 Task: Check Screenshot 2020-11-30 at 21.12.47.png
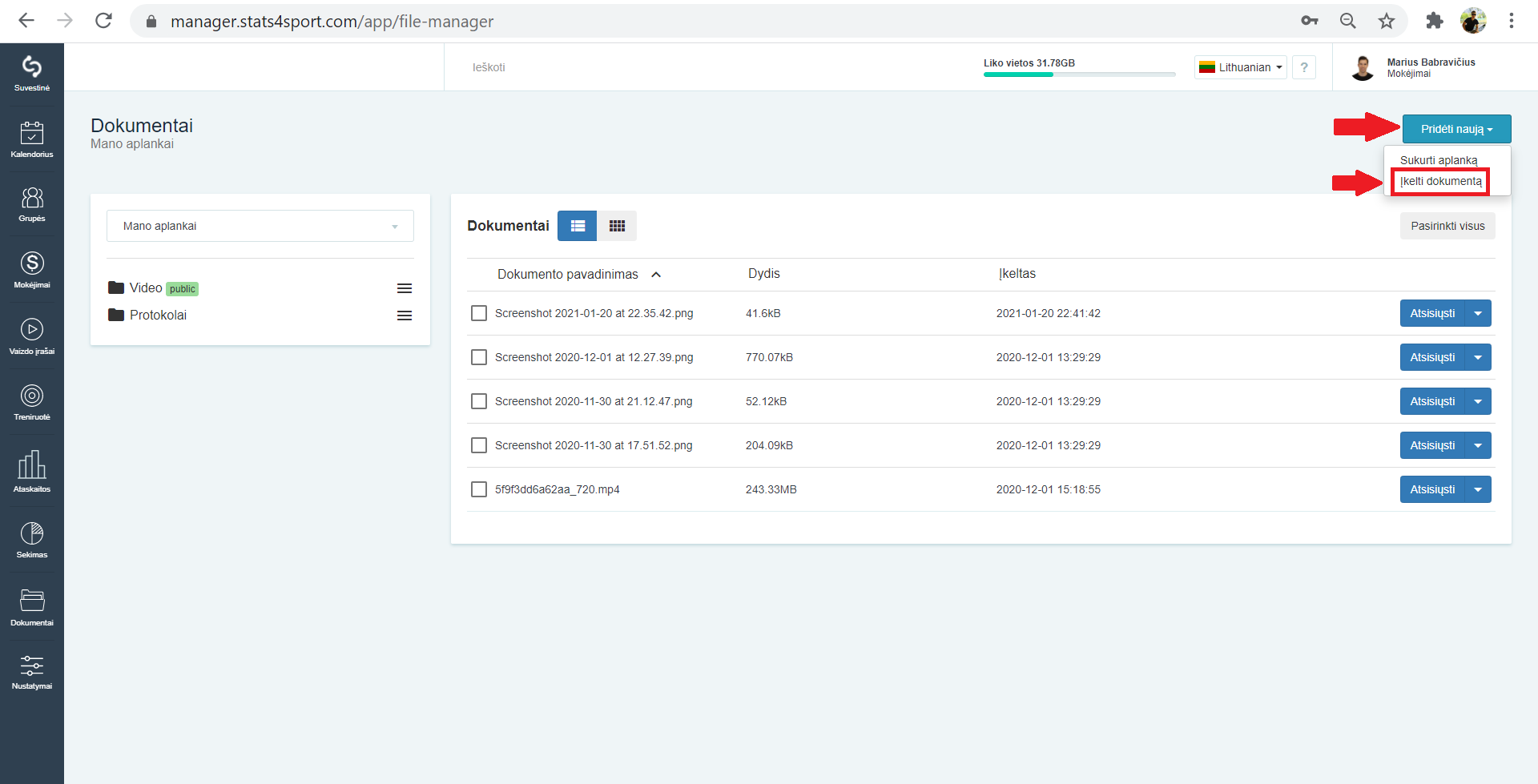pyautogui.click(x=479, y=401)
